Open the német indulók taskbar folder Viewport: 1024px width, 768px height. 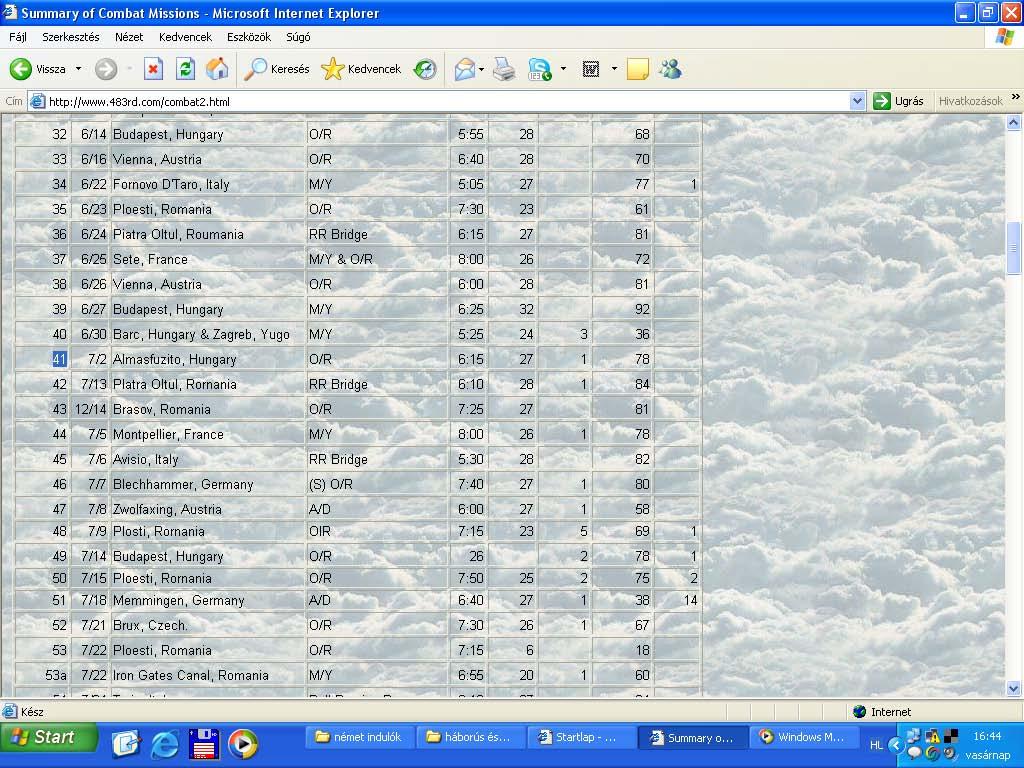click(x=359, y=737)
